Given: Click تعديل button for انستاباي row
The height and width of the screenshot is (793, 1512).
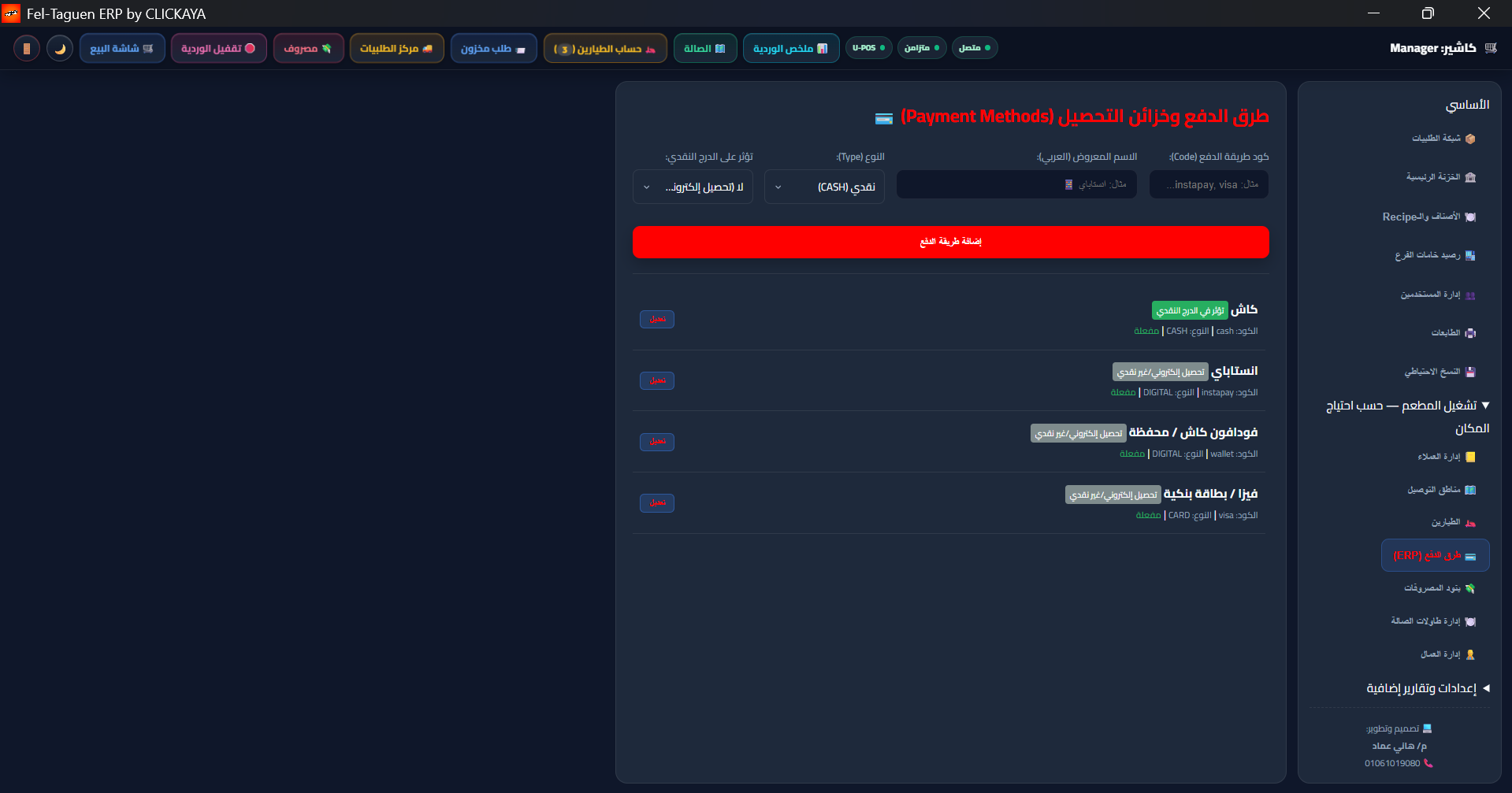Looking at the screenshot, I should 657,380.
